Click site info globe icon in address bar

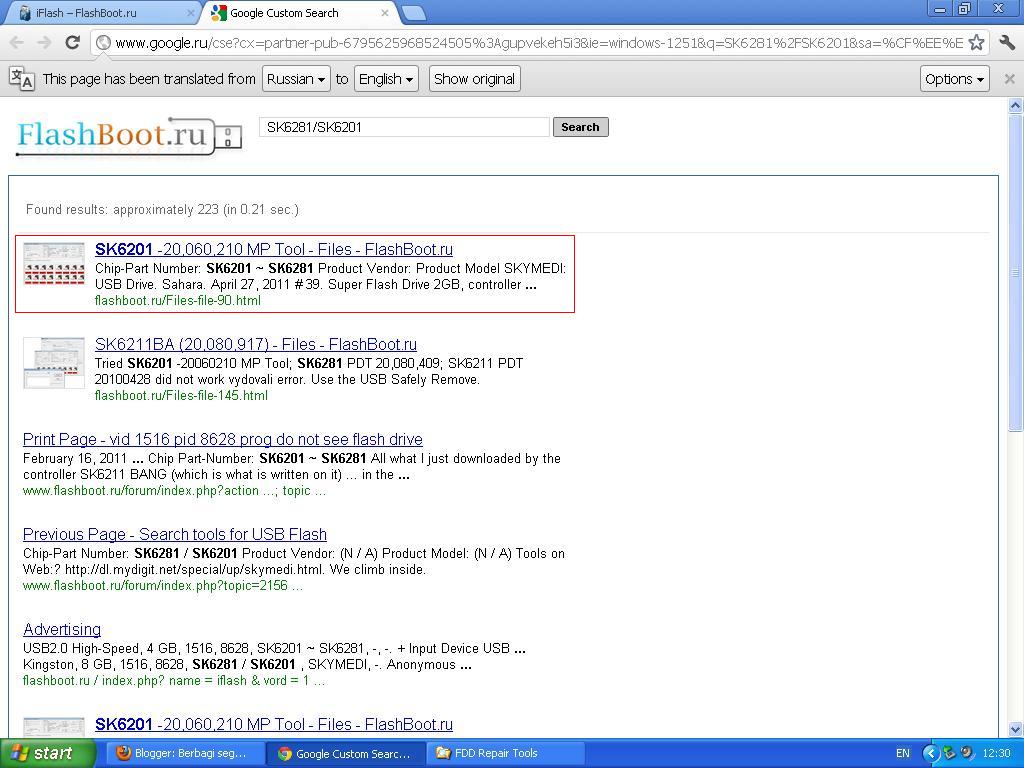click(103, 43)
